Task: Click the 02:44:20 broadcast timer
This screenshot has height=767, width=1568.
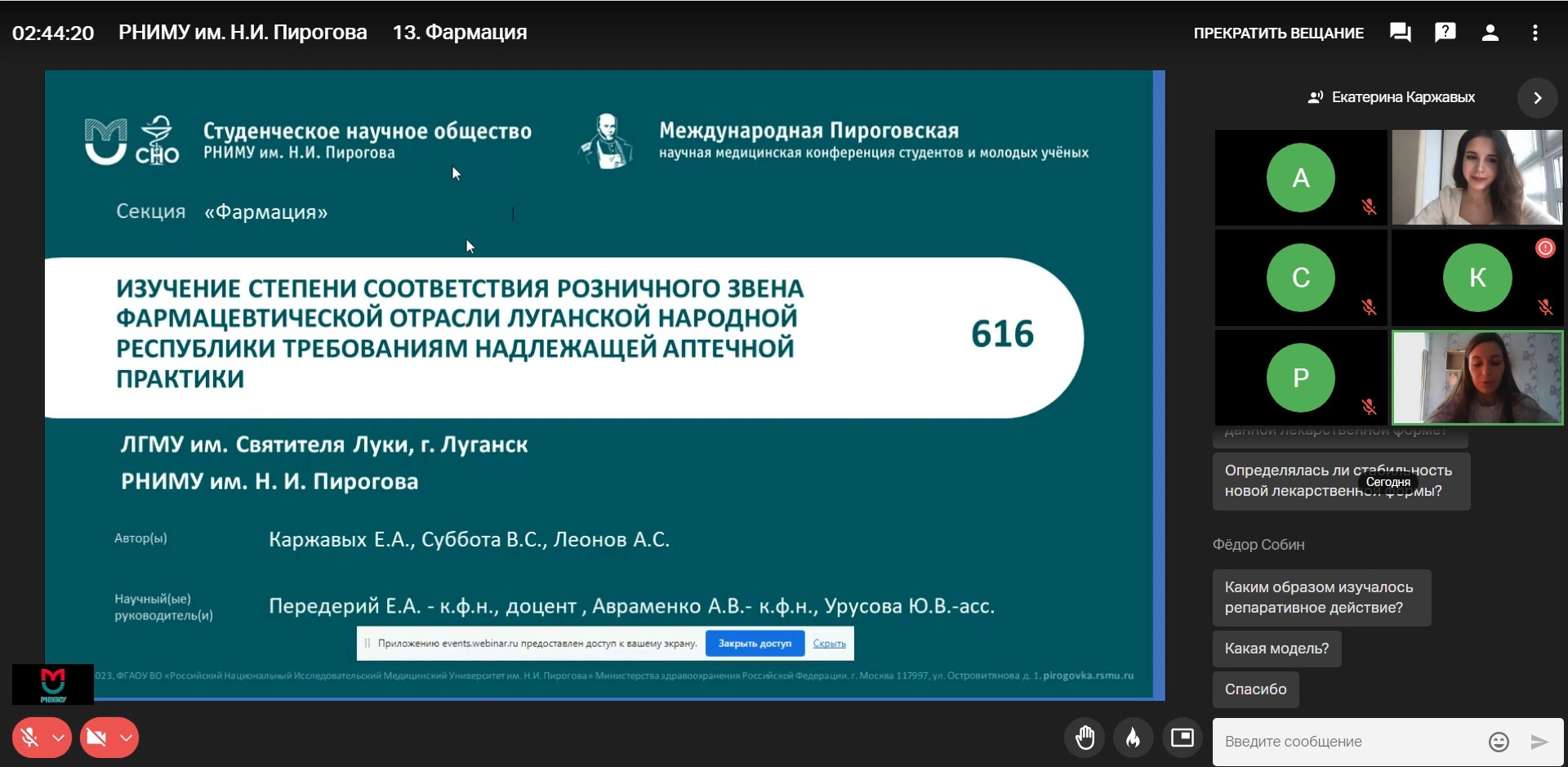Action: pyautogui.click(x=53, y=33)
